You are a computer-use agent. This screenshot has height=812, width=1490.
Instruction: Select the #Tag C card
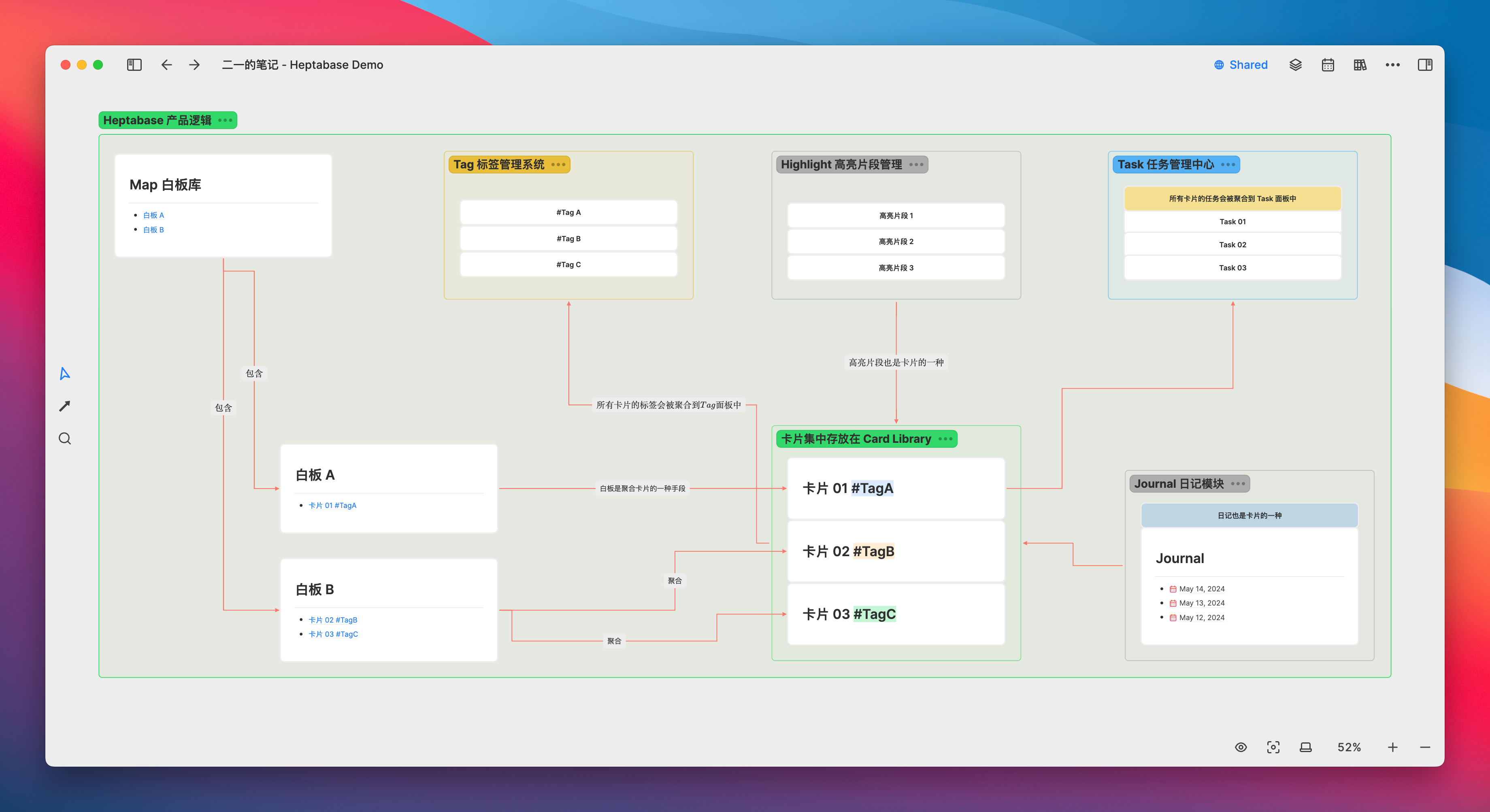click(x=568, y=264)
